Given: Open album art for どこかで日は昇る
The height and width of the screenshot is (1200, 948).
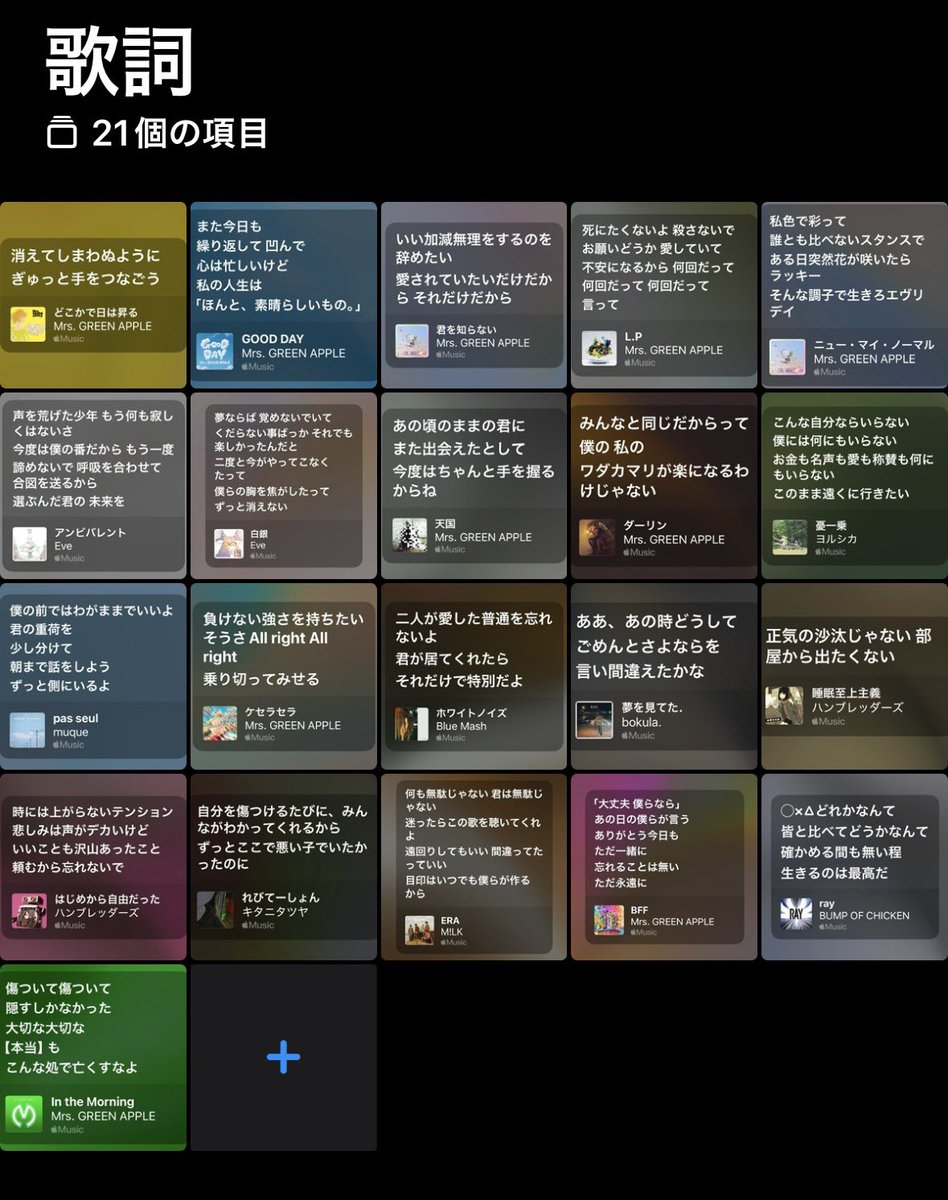Looking at the screenshot, I should [27, 325].
